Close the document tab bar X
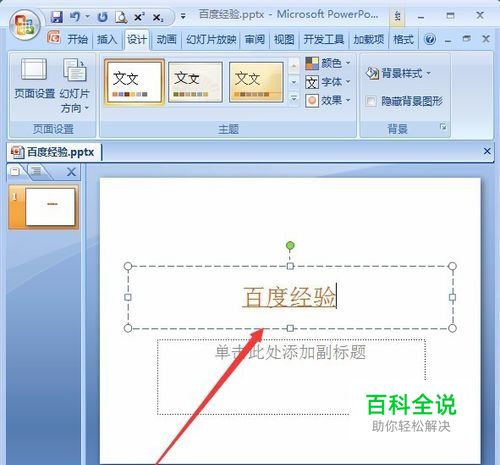The height and width of the screenshot is (465, 500). (x=487, y=151)
